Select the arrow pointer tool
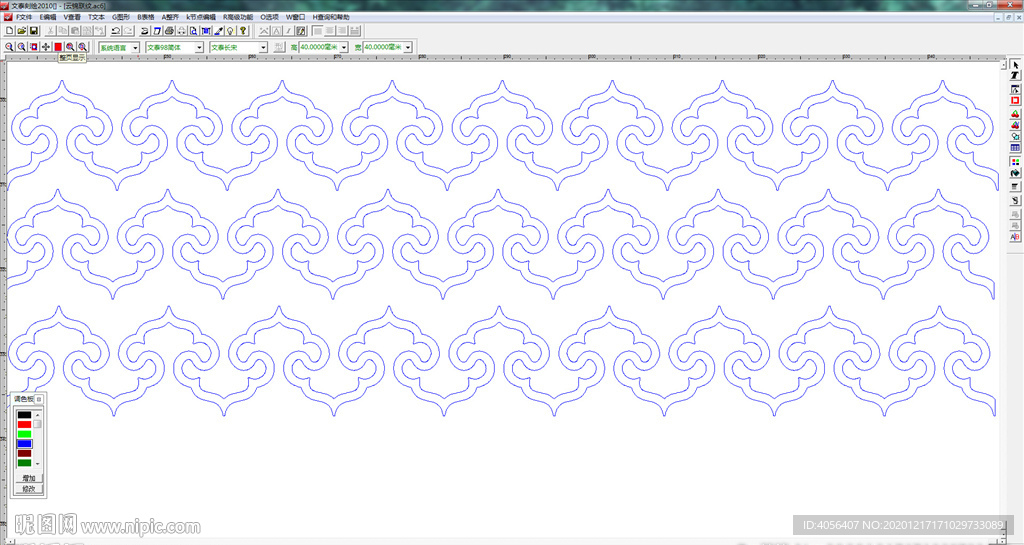Viewport: 1024px width, 545px height. [x=1015, y=64]
